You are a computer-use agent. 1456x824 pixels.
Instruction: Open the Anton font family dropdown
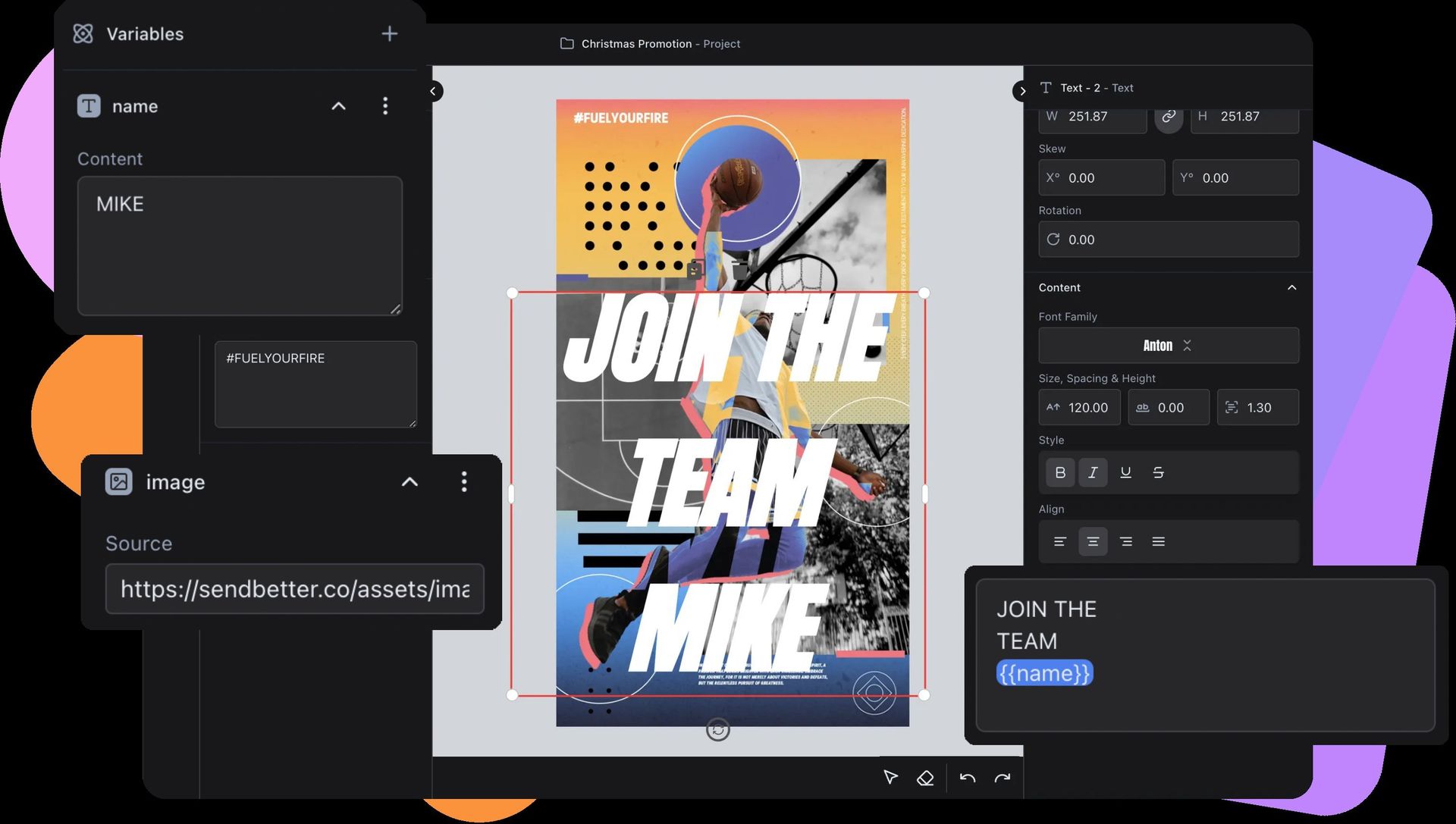coord(1168,346)
